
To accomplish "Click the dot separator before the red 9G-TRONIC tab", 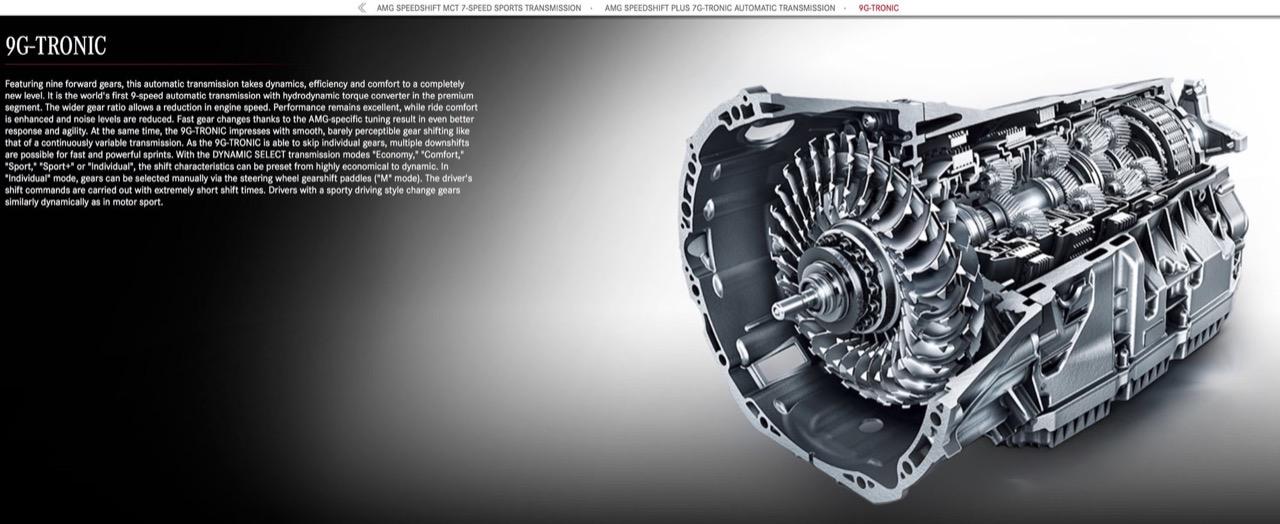I will click(846, 8).
